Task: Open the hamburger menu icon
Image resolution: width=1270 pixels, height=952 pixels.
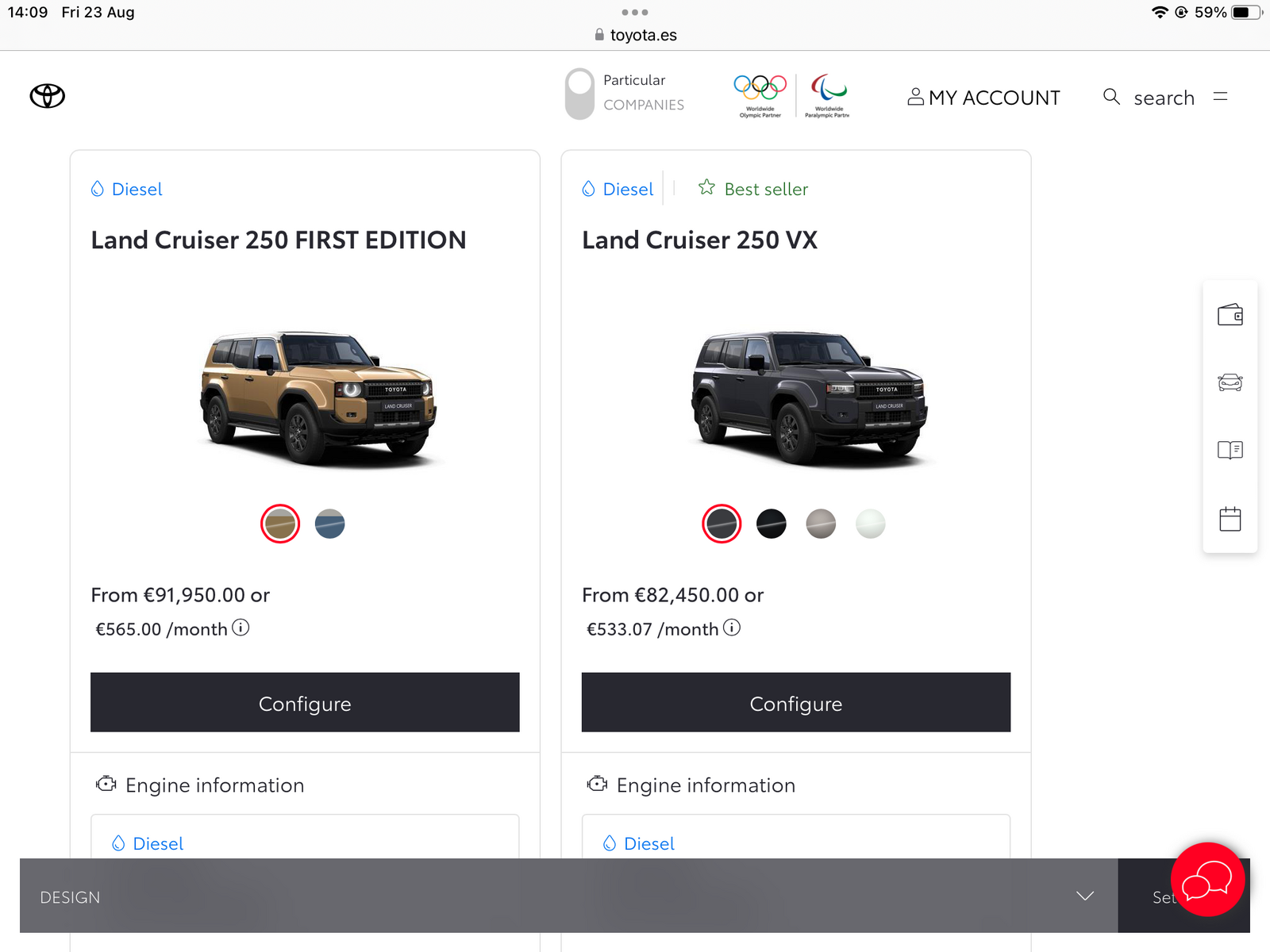Action: pos(1220,97)
